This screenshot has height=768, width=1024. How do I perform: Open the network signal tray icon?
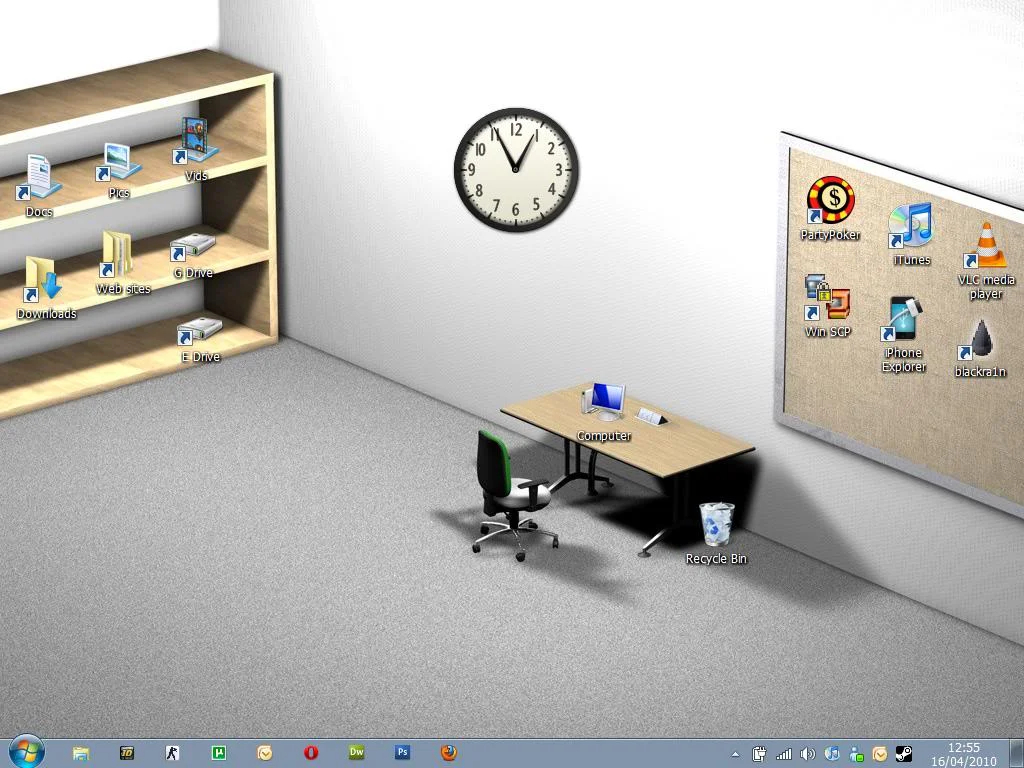point(784,754)
